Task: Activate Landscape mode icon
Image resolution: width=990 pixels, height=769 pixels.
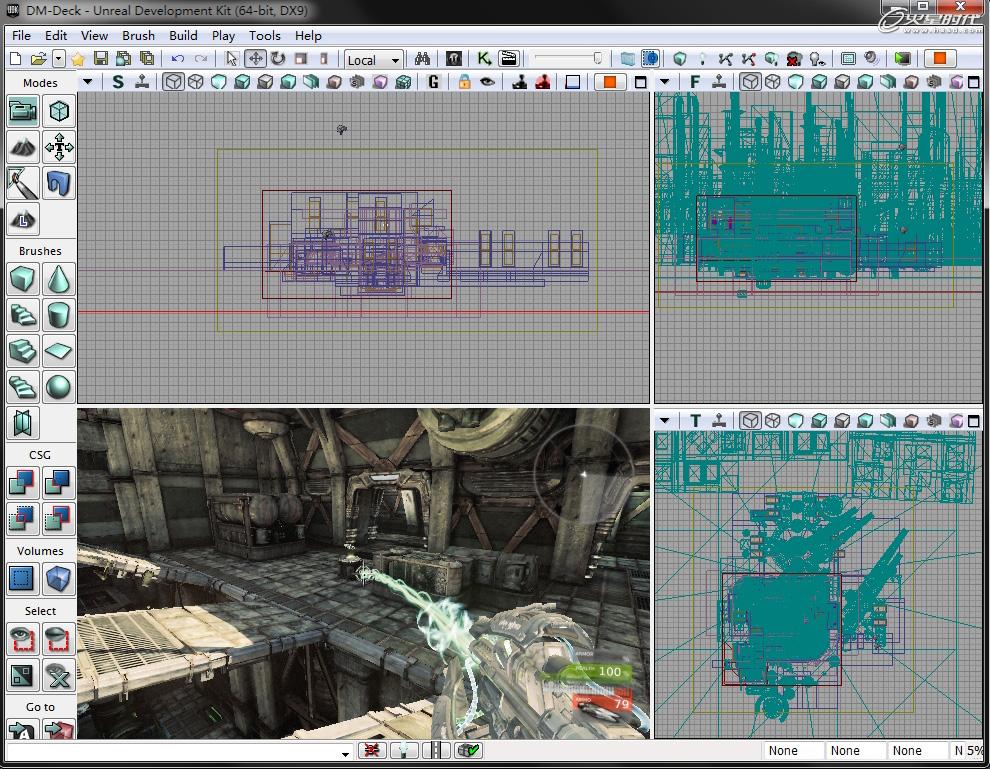Action: (x=23, y=220)
